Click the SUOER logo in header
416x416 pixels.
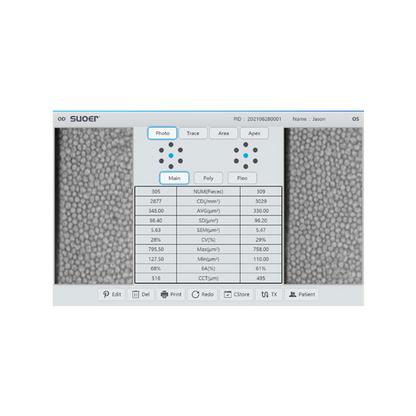coord(85,119)
